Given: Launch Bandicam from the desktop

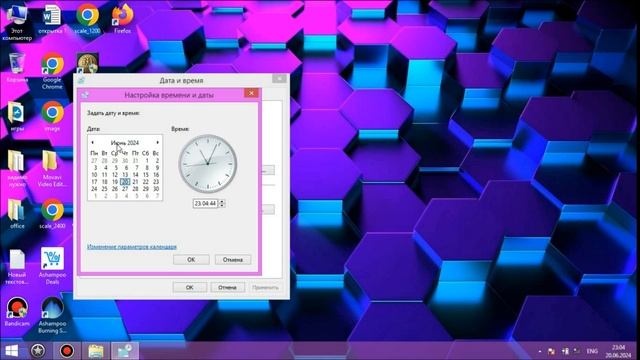Looking at the screenshot, I should click(17, 312).
